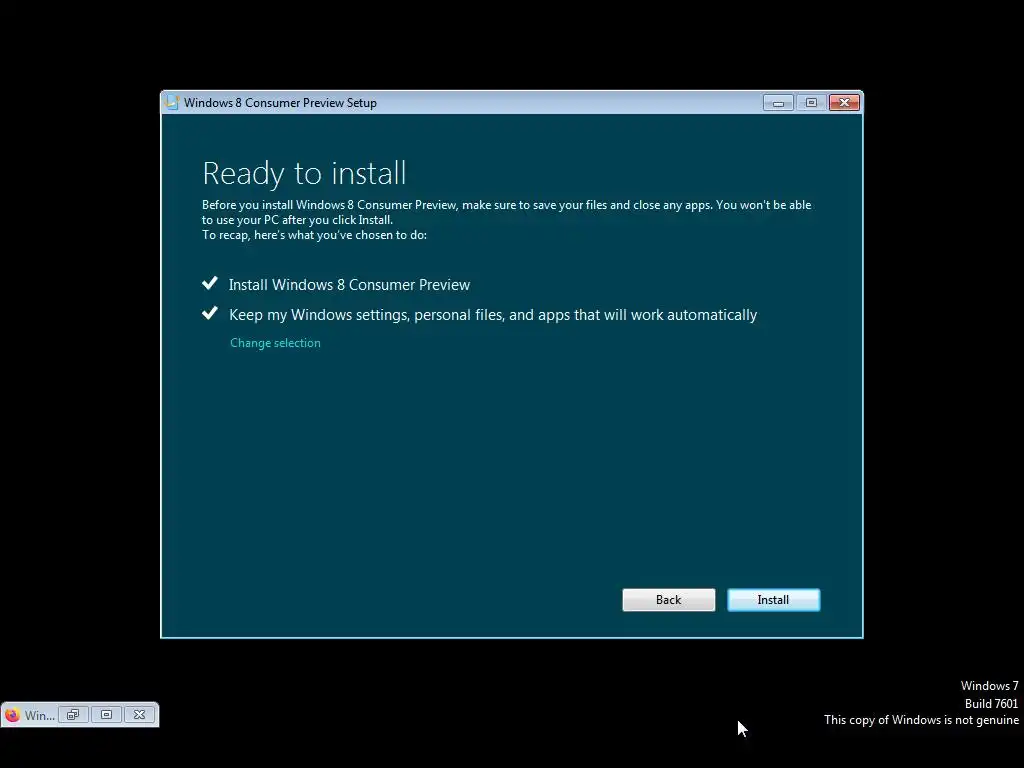The height and width of the screenshot is (768, 1024).
Task: Click 'Install Windows 8 Consumer Preview' text
Action: (x=349, y=285)
